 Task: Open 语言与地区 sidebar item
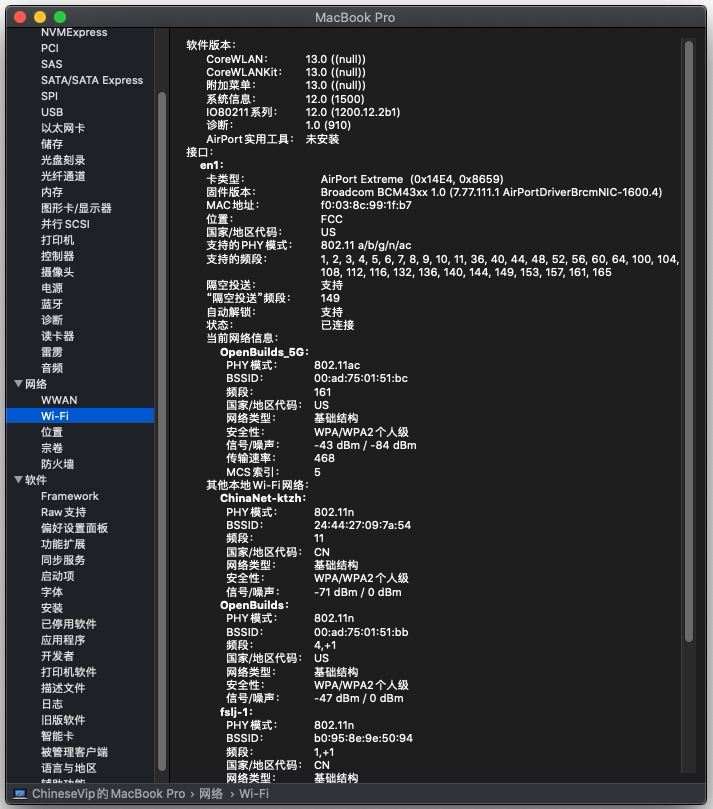click(x=69, y=768)
